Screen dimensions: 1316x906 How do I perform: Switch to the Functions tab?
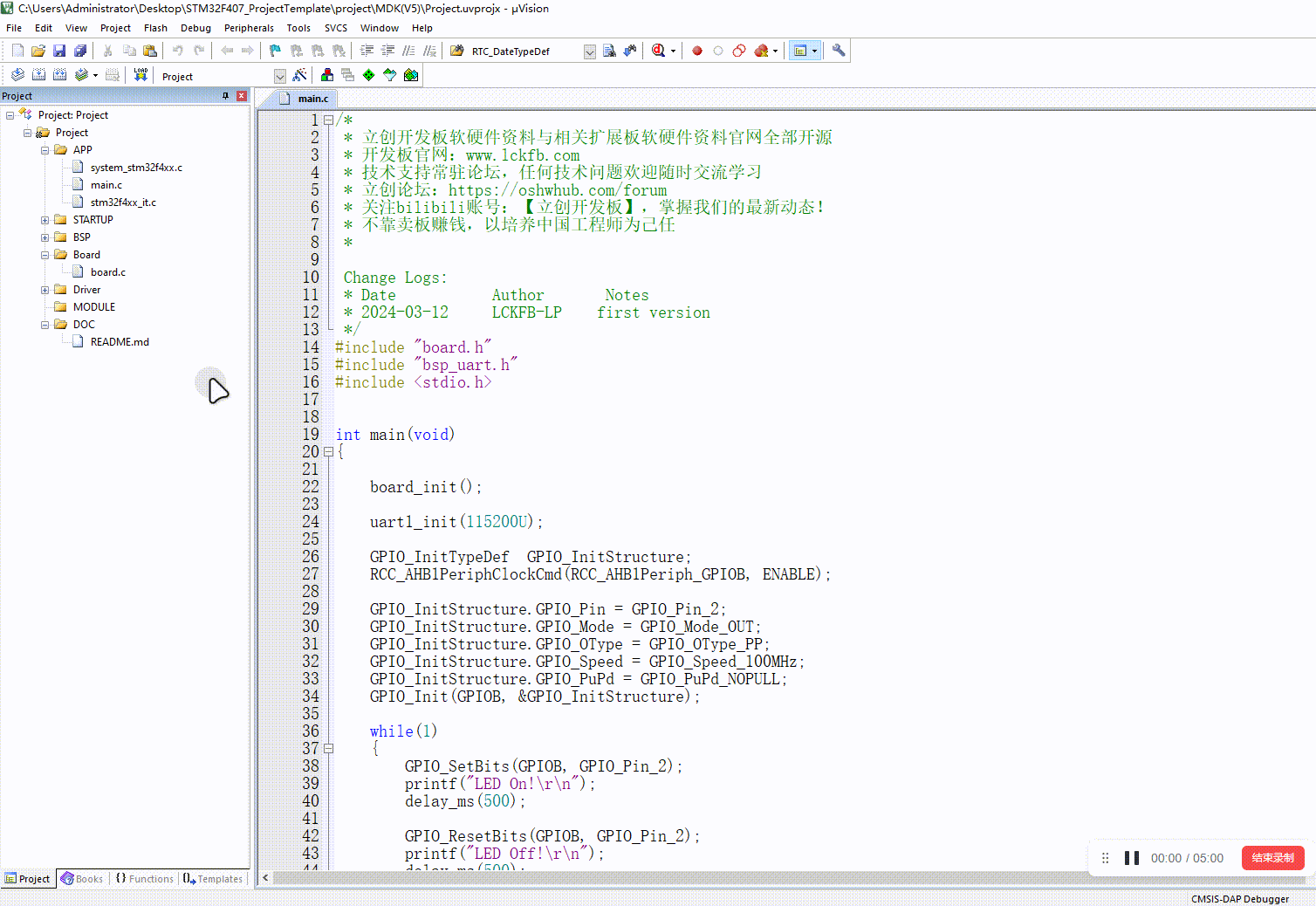point(145,879)
